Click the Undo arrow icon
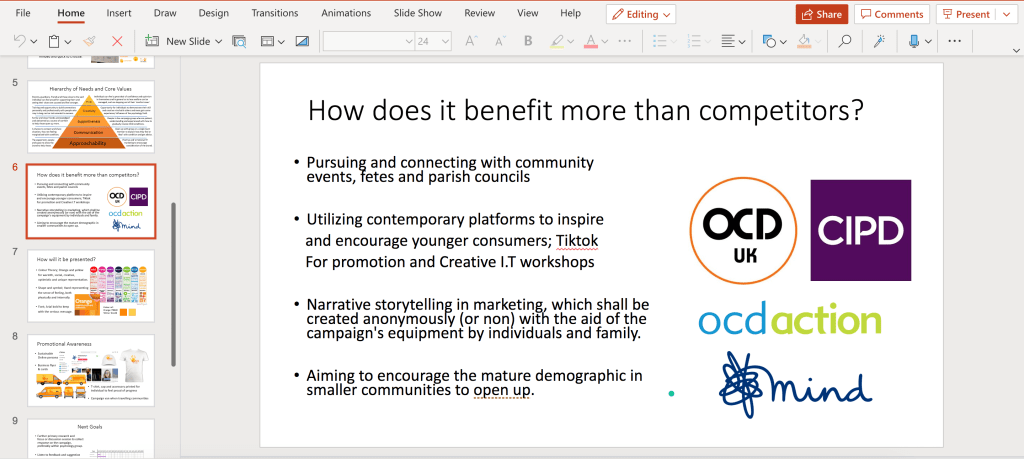1024x459 pixels. click(19, 41)
